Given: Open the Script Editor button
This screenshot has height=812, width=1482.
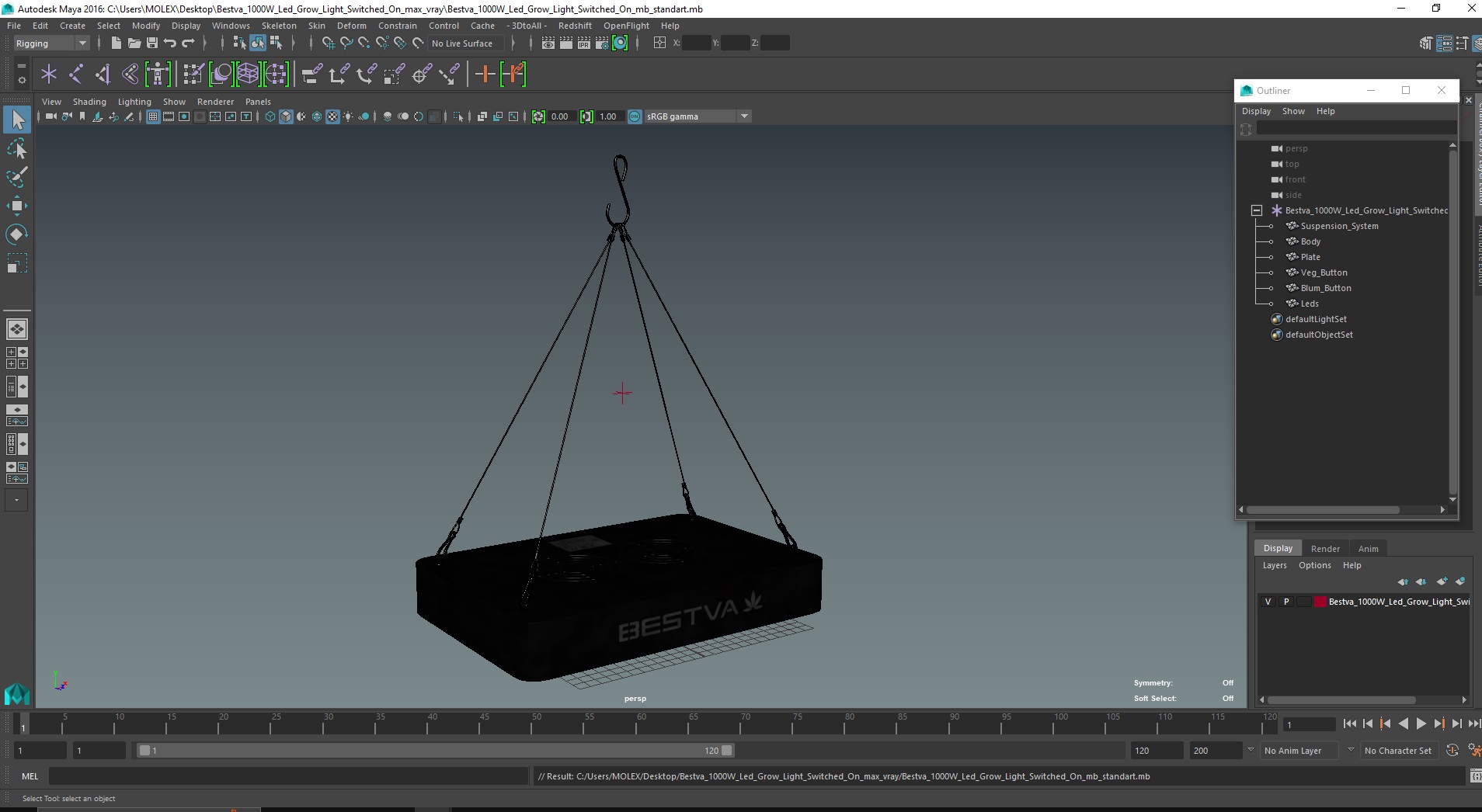Looking at the screenshot, I should pos(1475,776).
